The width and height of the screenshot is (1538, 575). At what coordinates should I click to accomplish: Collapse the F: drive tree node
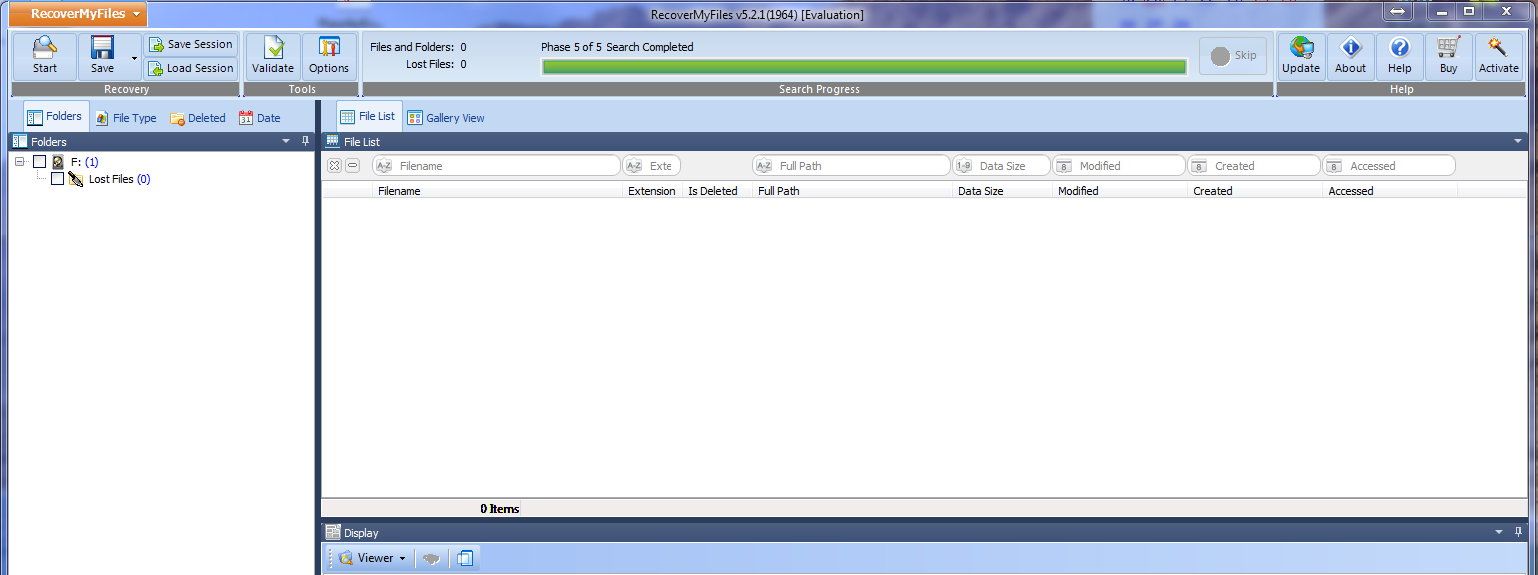click(x=20, y=161)
